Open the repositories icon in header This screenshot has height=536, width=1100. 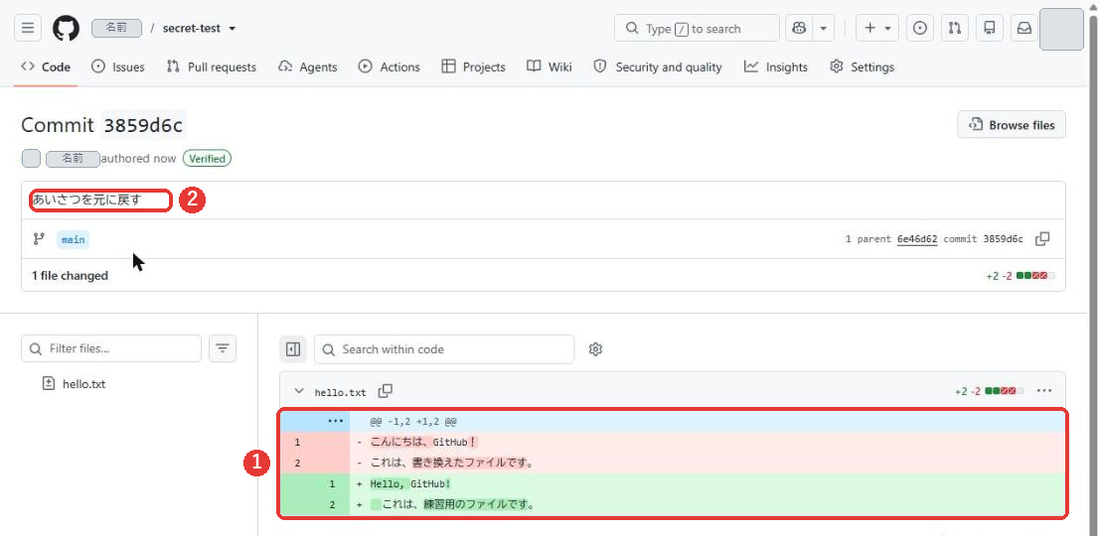click(989, 28)
